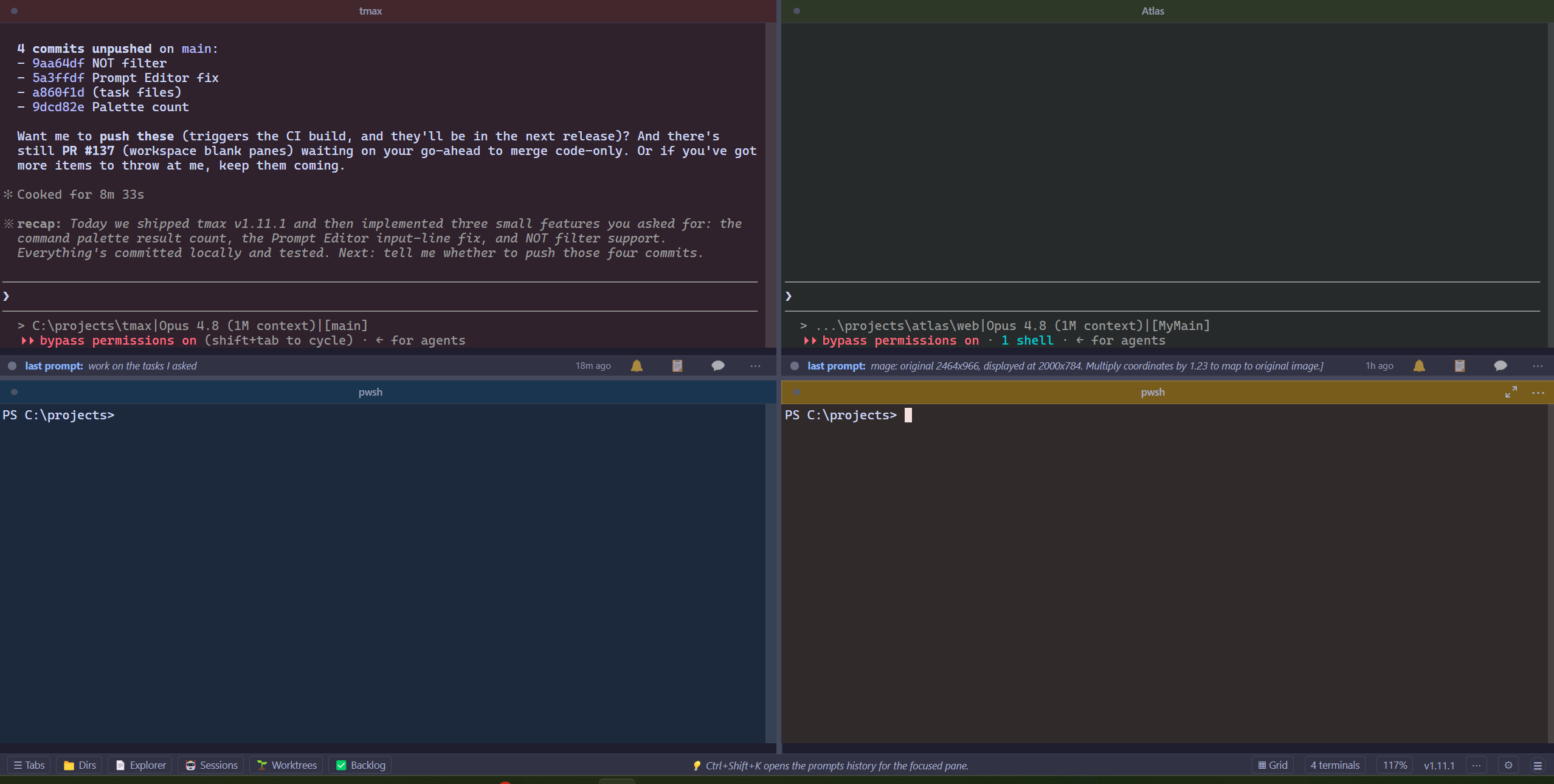Screen dimensions: 1554x784
Task: Click commit hash 9aa64df
Action: coord(58,63)
